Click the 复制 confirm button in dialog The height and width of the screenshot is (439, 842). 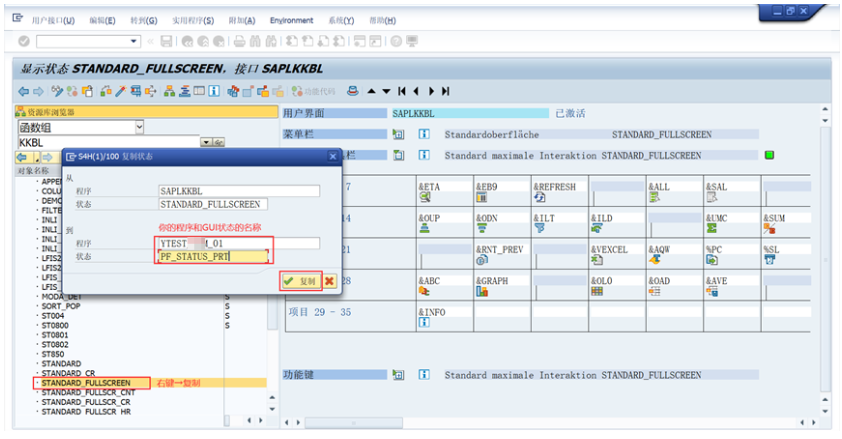[x=301, y=281]
